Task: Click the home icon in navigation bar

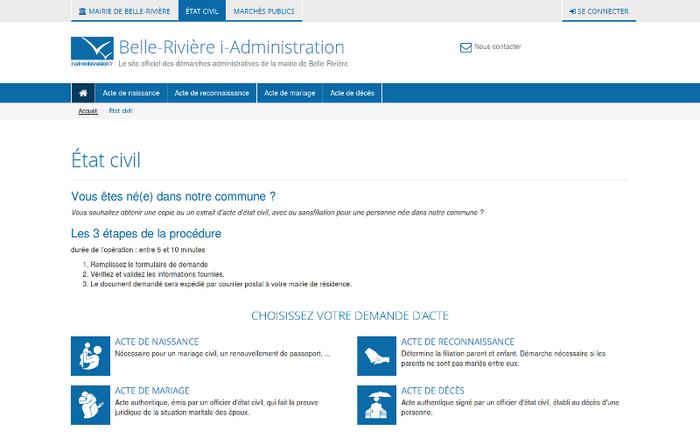Action: (82, 93)
